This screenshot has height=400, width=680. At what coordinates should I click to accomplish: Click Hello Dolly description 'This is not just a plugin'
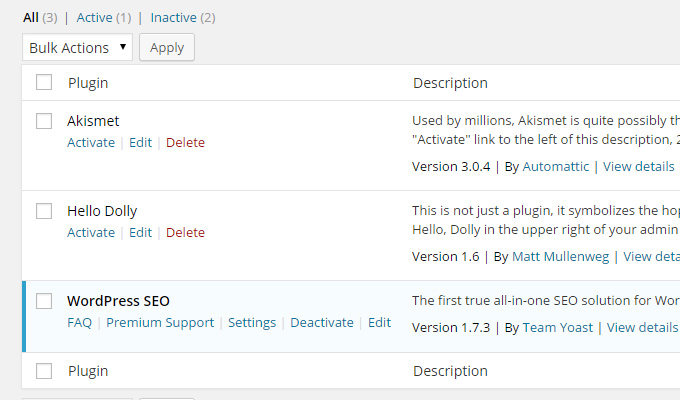(x=546, y=220)
